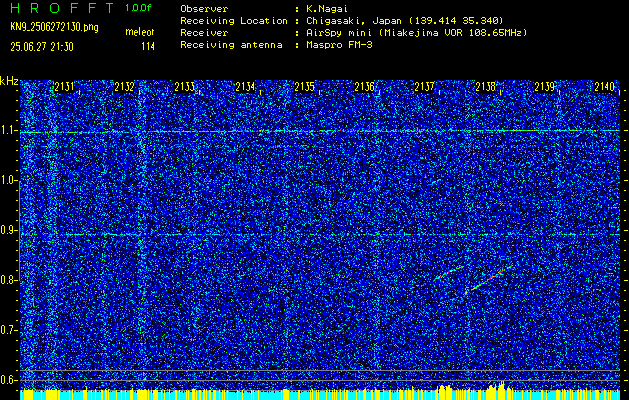
Task: Click the 2132 time marker
Action: (x=124, y=87)
